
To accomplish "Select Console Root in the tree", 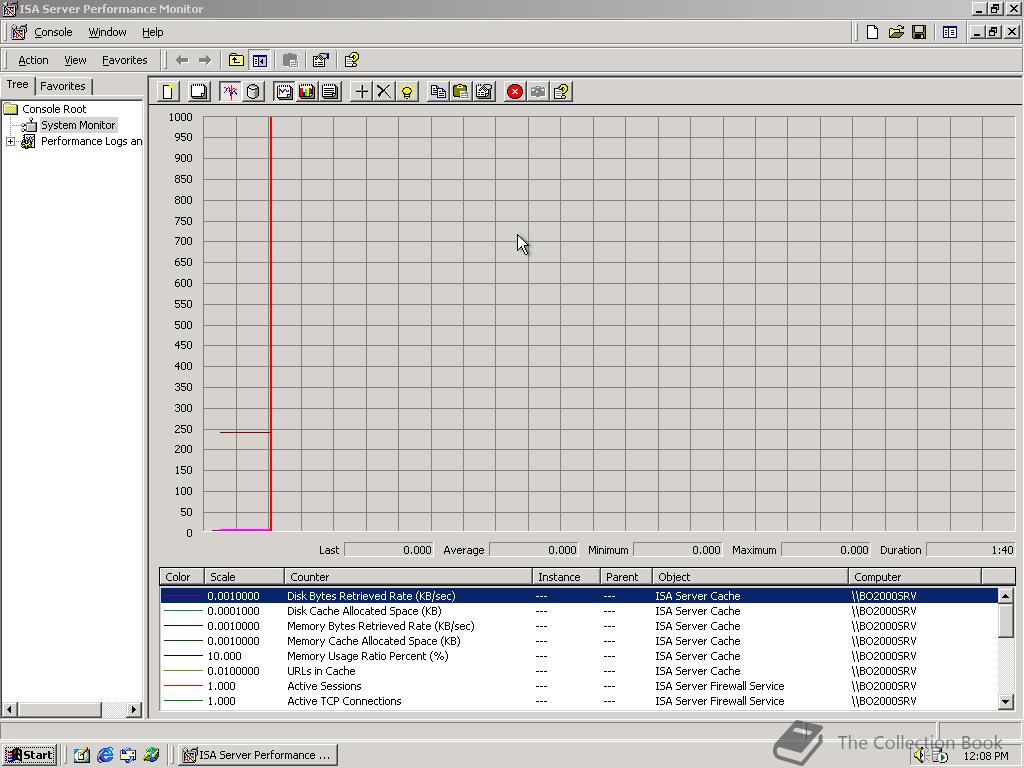I will click(x=54, y=108).
